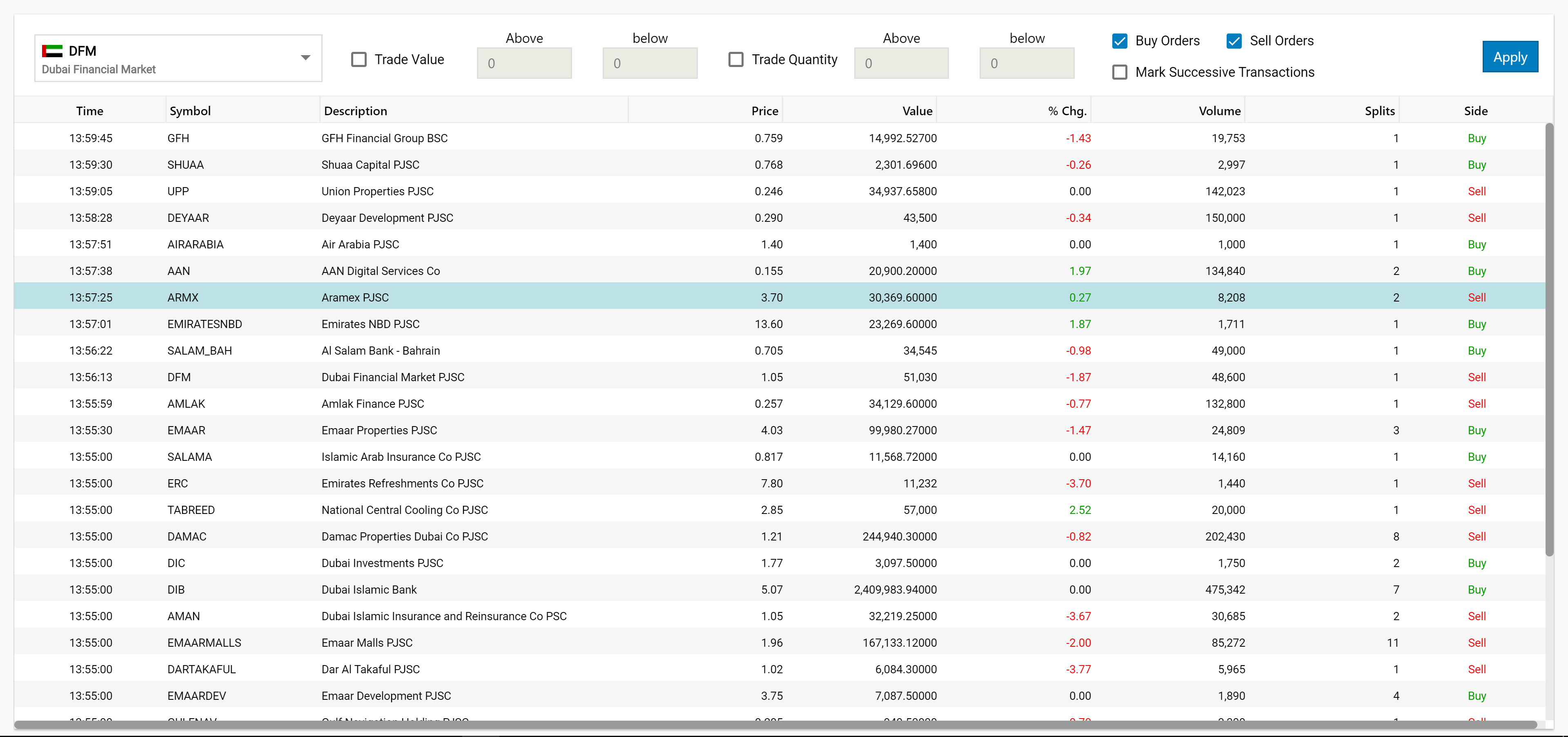Viewport: 1568px width, 737px height.
Task: Select the DARTAKAFUL symbol cell
Action: pos(201,670)
